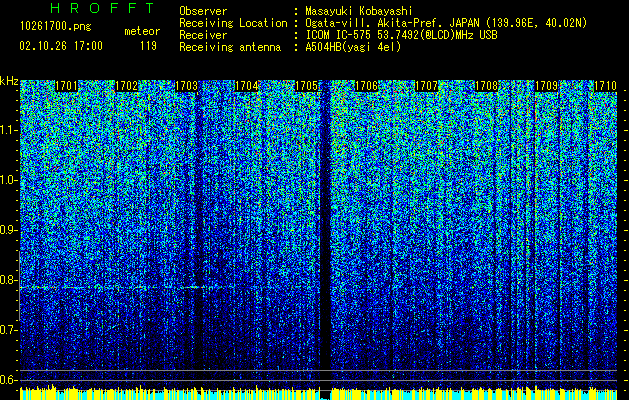Screen dimensions: 629x400
Task: Click the Receiving antenna label
Action: [x=230, y=47]
